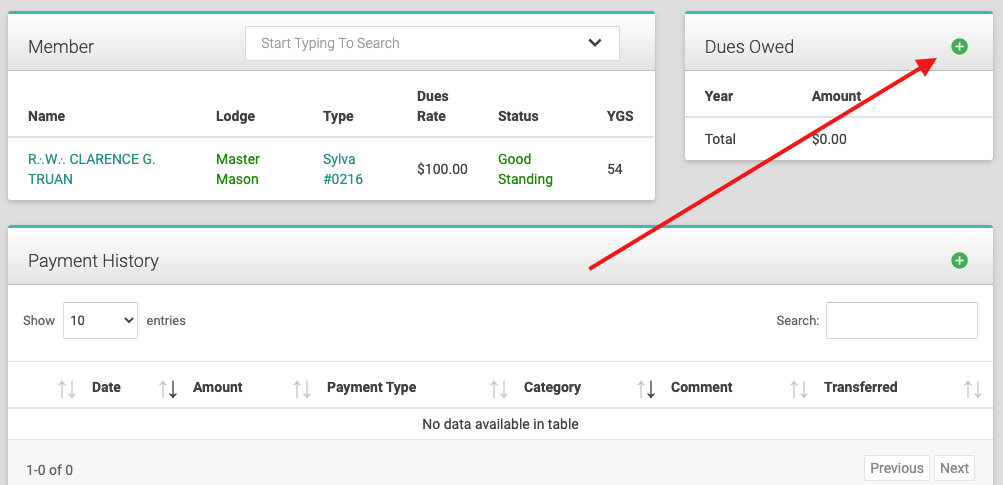Expand the member search dropdown chevron
The image size is (1003, 485).
click(x=595, y=43)
